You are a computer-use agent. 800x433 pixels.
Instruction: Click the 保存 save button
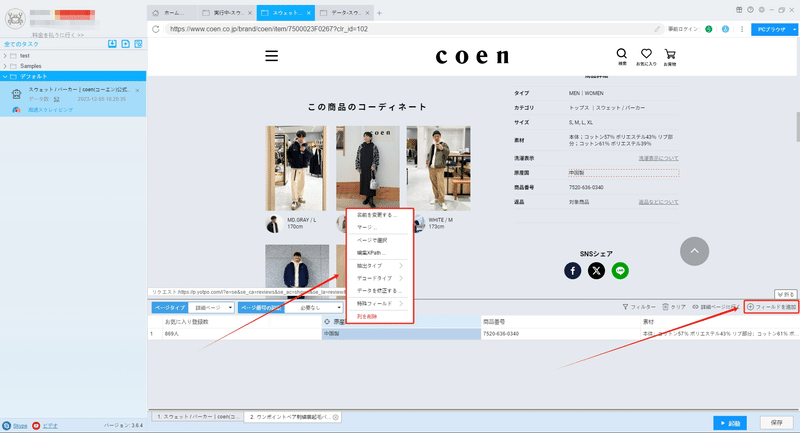(777, 423)
